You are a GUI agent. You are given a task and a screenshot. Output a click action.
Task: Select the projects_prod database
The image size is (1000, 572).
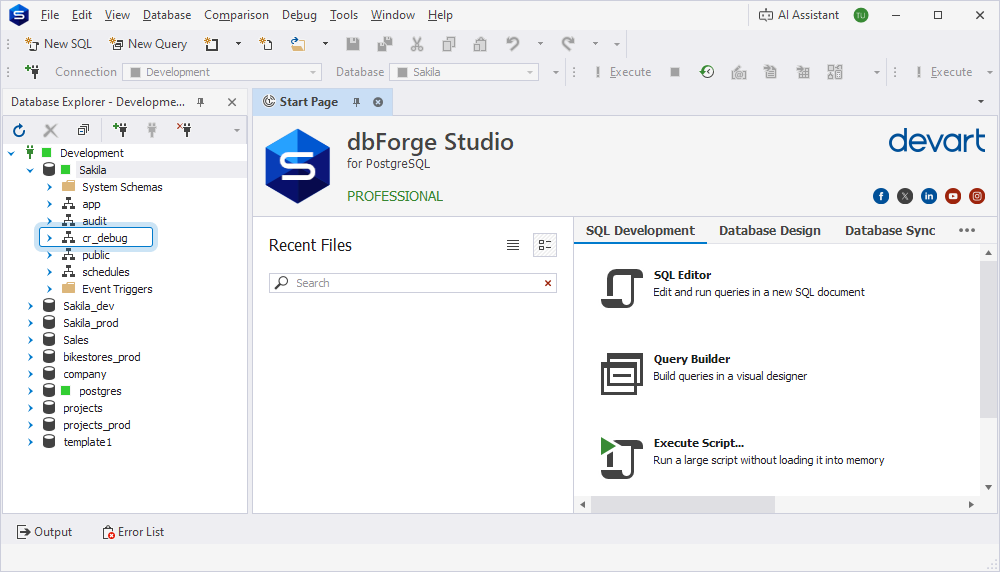[x=97, y=425]
